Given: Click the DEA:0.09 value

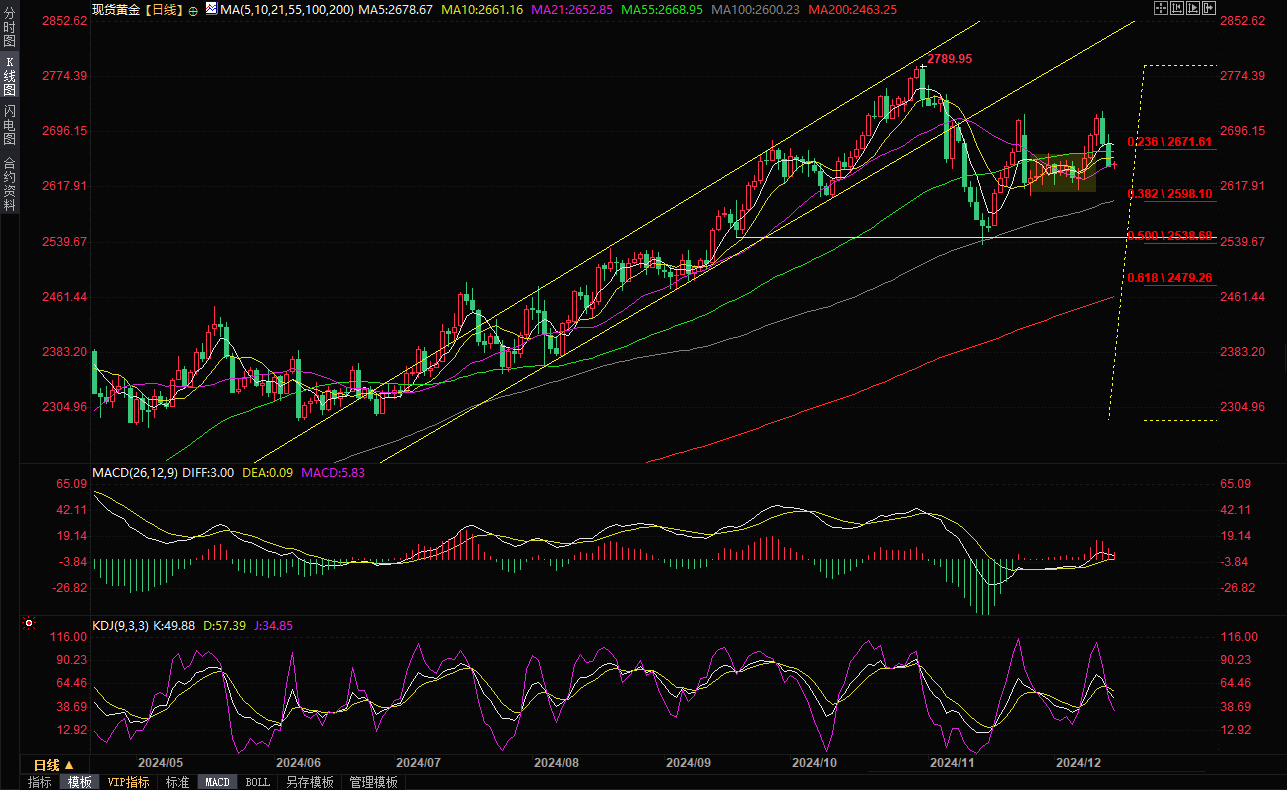Looking at the screenshot, I should click(267, 472).
